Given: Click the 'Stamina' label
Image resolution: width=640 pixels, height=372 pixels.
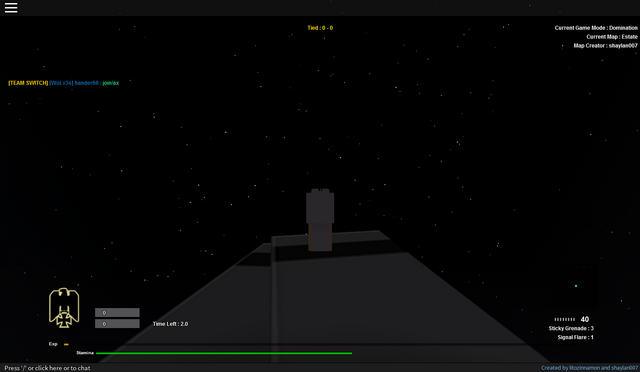Looking at the screenshot, I should pos(85,353).
